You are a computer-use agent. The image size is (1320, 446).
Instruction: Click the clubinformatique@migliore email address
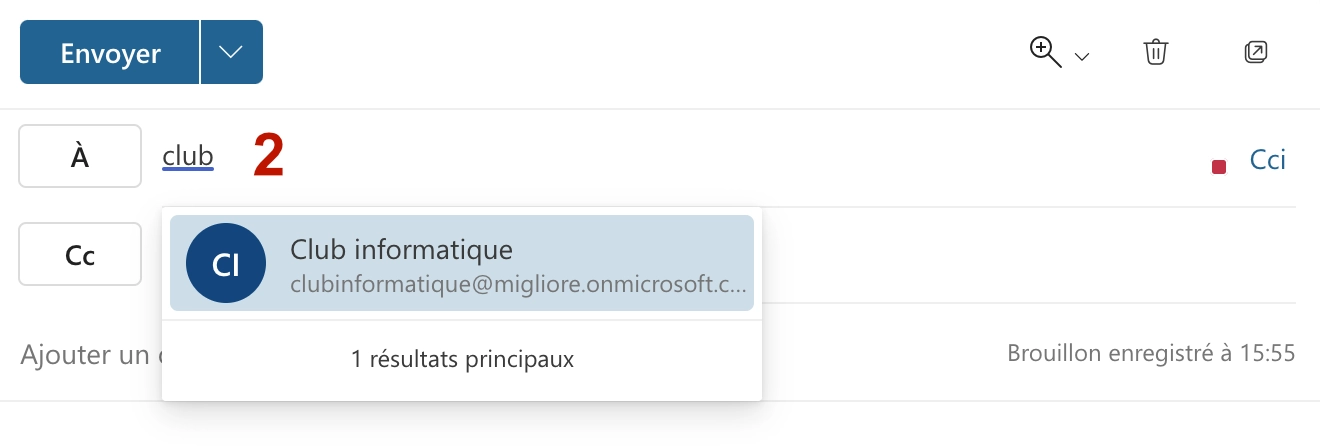(x=518, y=284)
